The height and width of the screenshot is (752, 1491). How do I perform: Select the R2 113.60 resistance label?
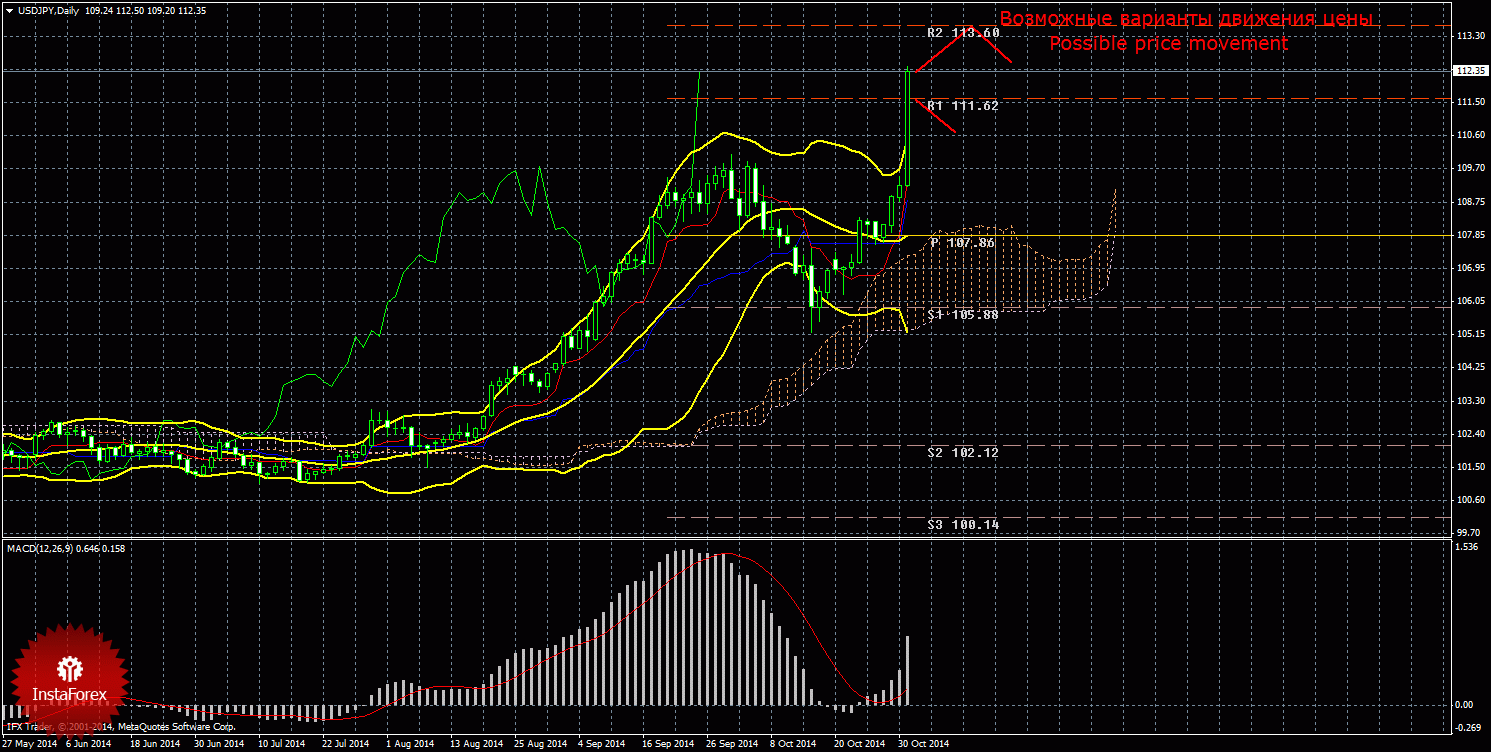tap(963, 32)
